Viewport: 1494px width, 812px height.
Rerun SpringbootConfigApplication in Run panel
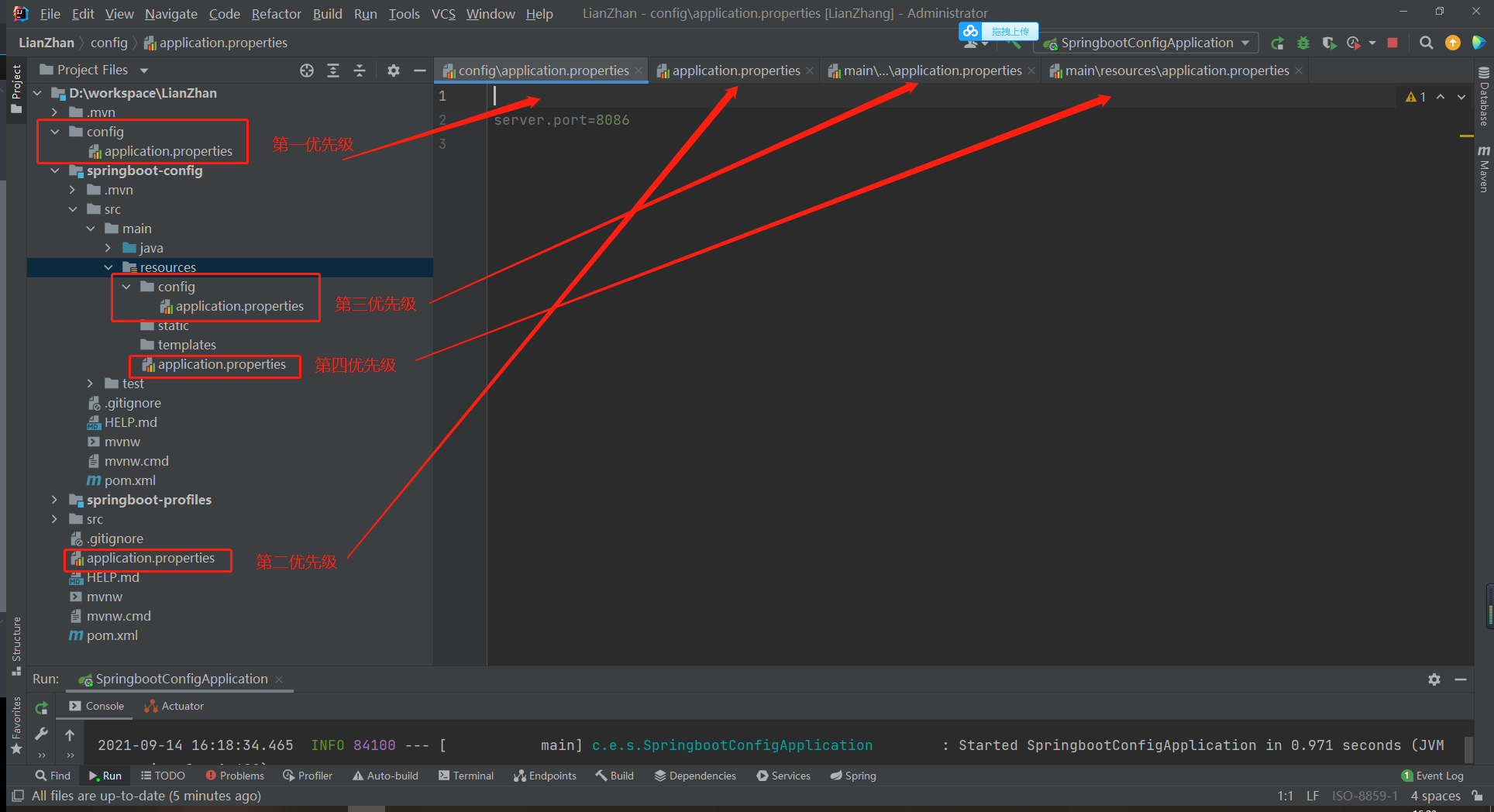pos(42,707)
